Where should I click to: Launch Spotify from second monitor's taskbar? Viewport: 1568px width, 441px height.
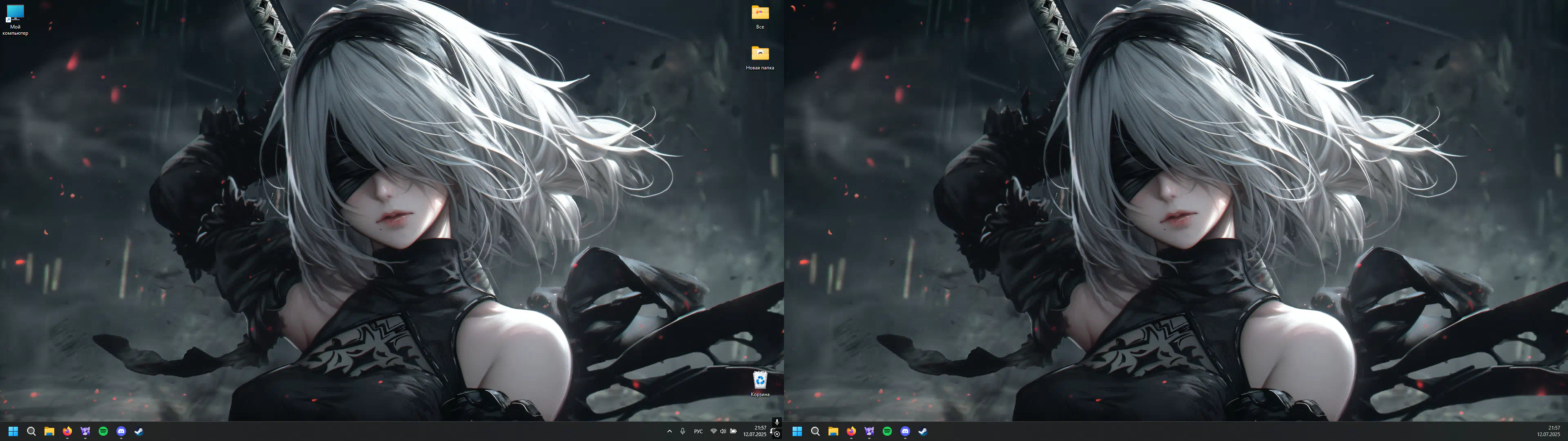(x=887, y=431)
